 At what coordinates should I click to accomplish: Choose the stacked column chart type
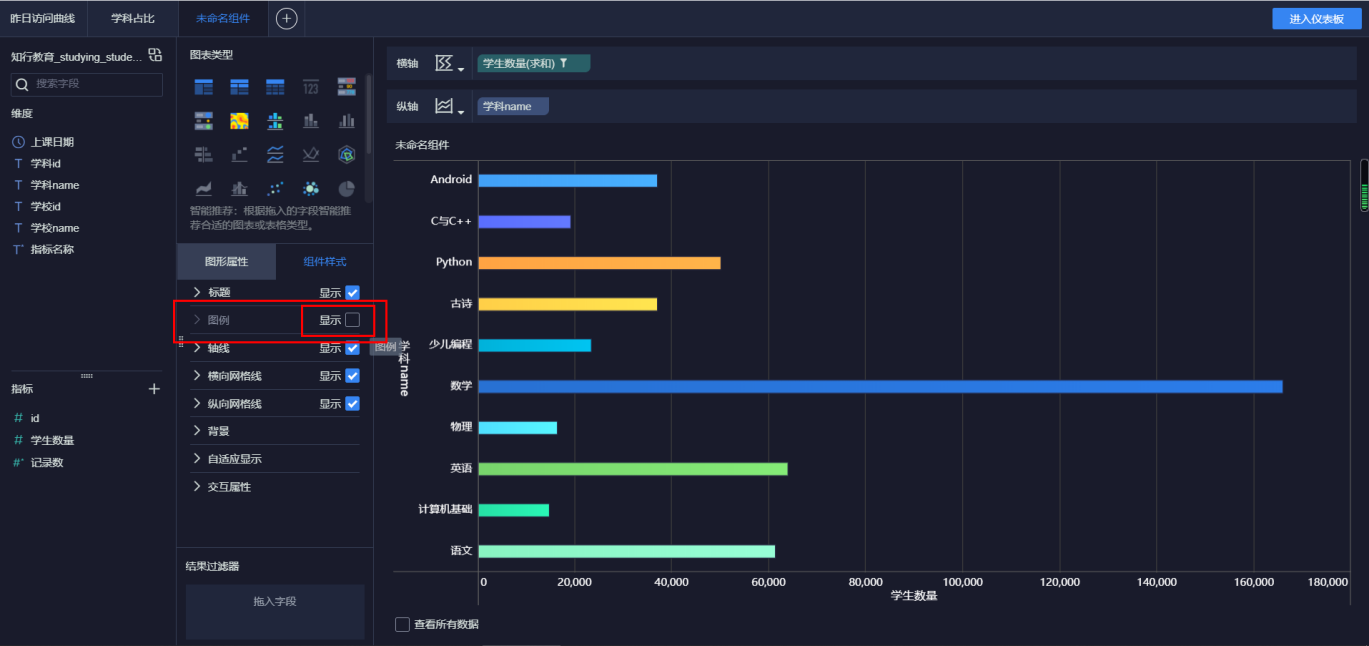tap(311, 121)
